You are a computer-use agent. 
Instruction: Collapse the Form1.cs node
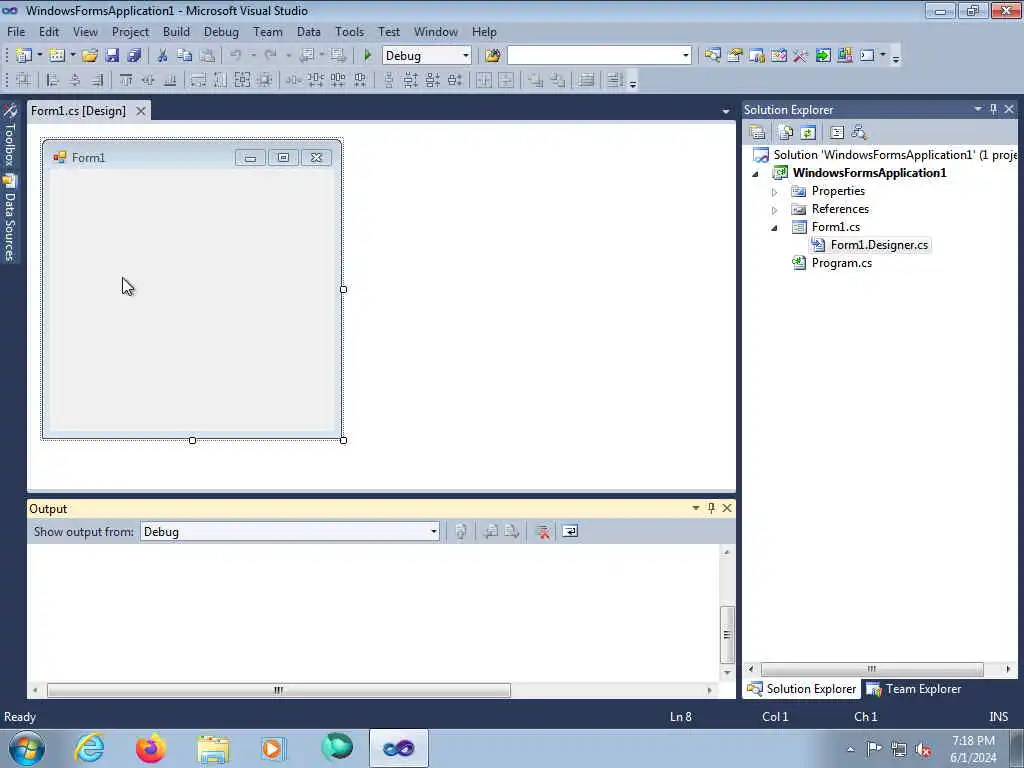point(775,228)
